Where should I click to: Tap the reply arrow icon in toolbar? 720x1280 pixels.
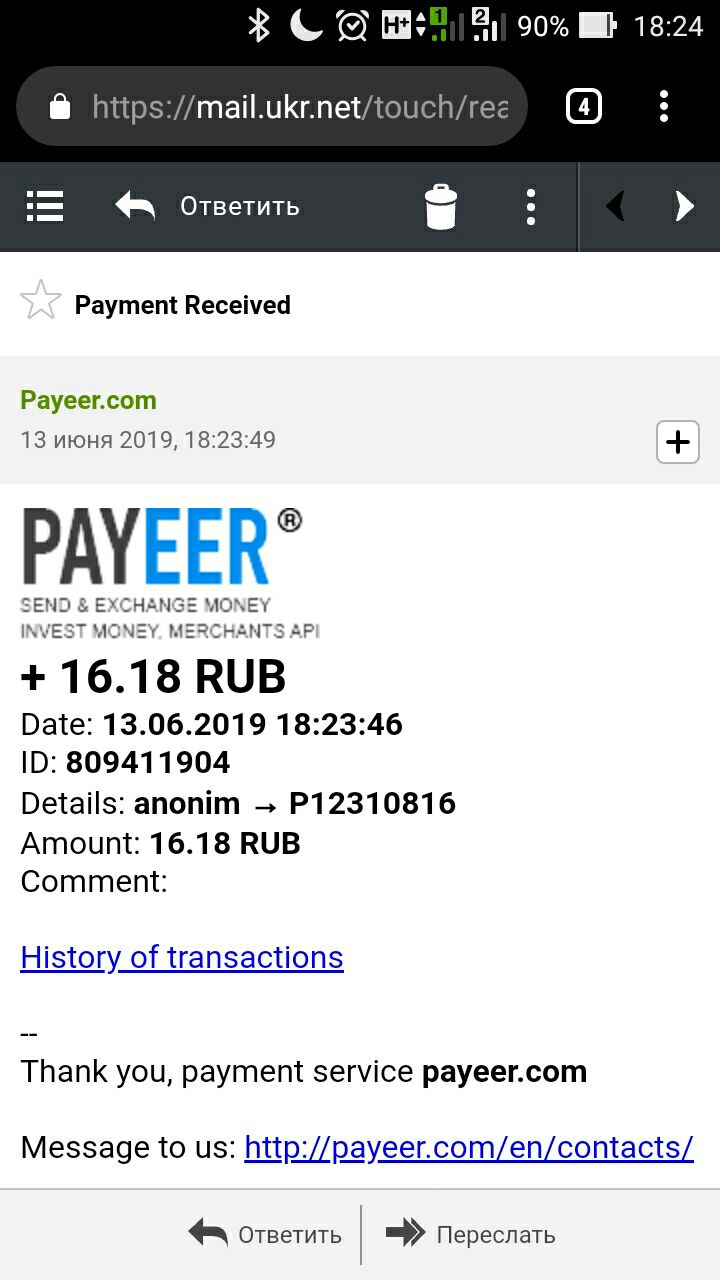click(x=135, y=206)
